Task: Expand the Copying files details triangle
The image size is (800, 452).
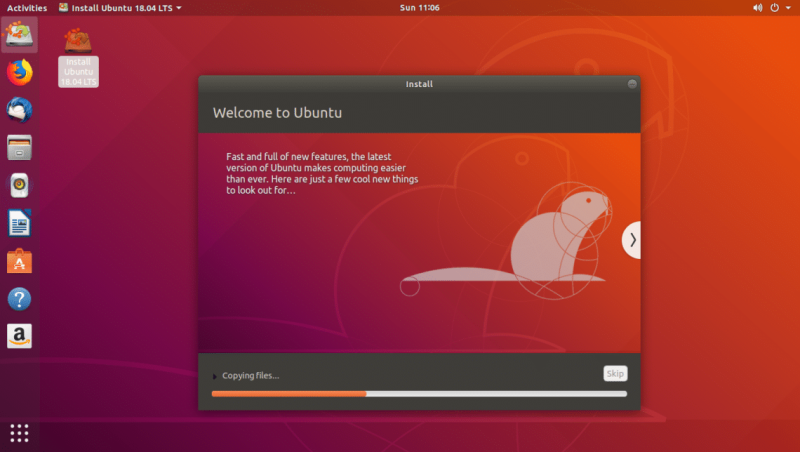Action: [x=215, y=376]
